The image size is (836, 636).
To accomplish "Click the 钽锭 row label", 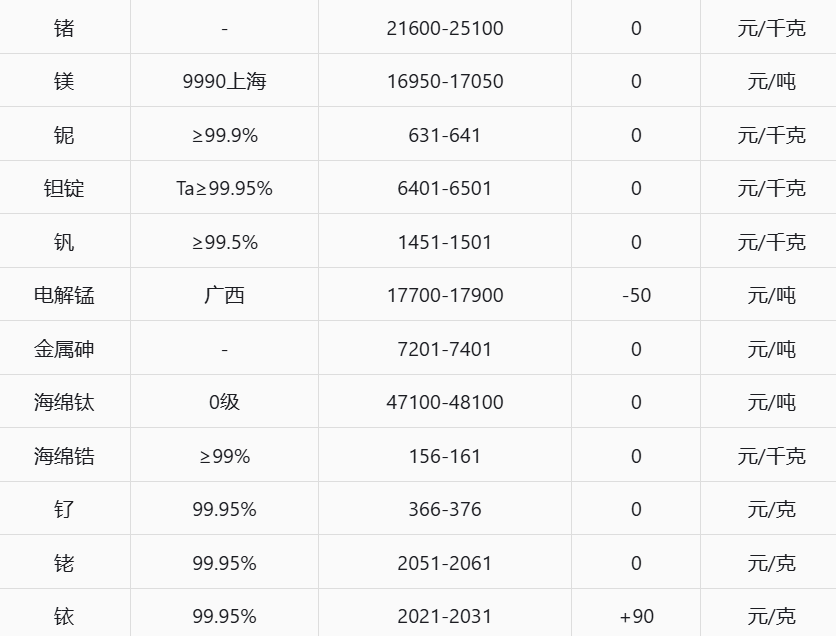I will (64, 188).
